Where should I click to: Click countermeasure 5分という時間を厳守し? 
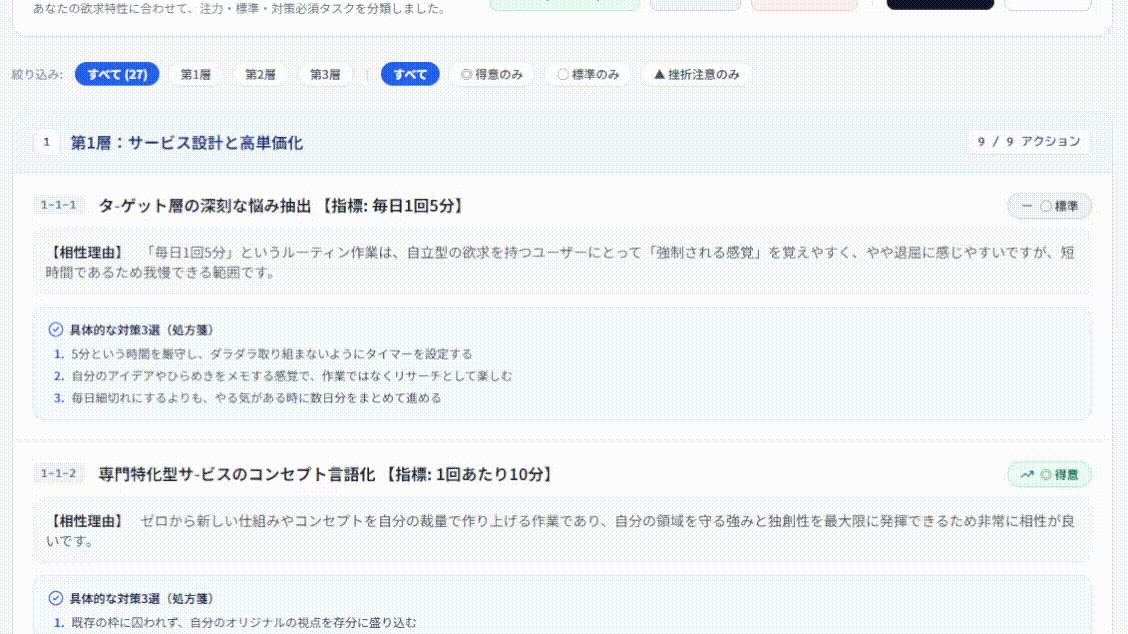(x=271, y=354)
